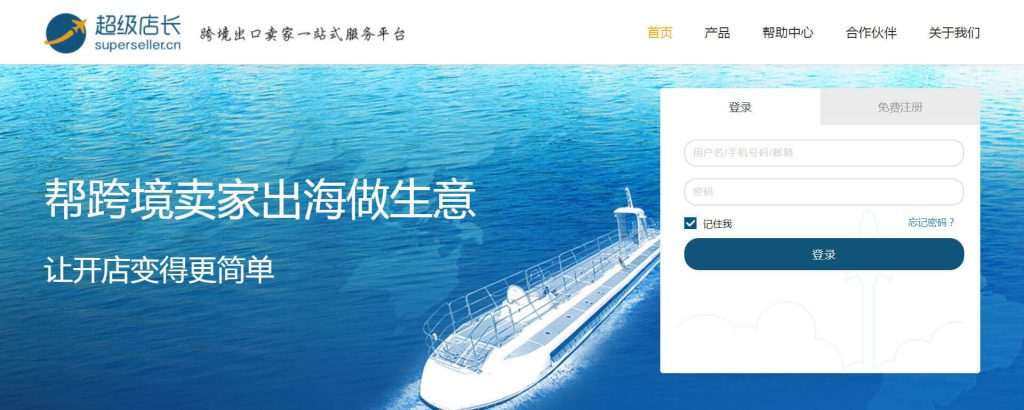Click the dark blue 登录 button
1024x410 pixels.
click(x=824, y=254)
